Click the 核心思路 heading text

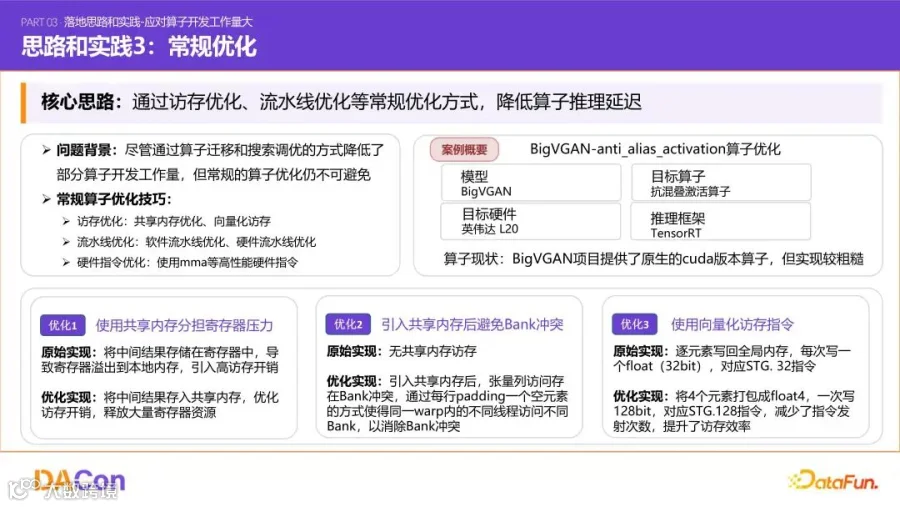(x=81, y=102)
